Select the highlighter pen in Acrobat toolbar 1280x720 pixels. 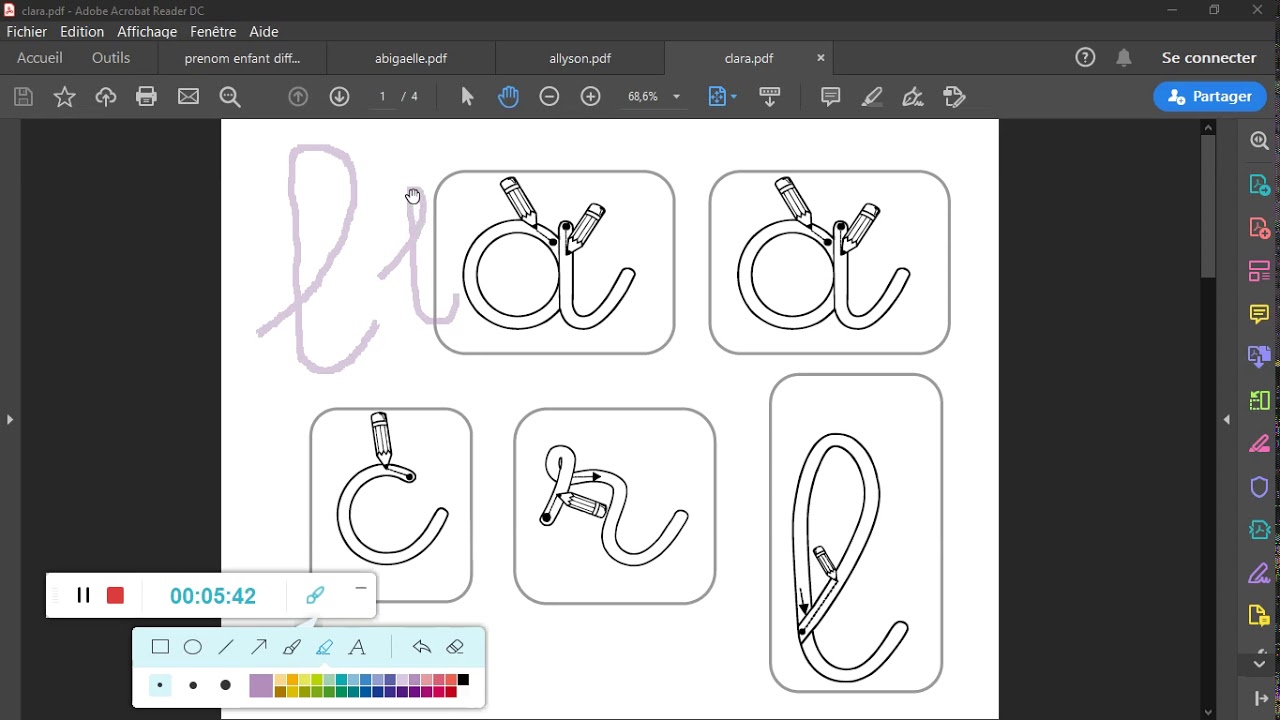[872, 97]
